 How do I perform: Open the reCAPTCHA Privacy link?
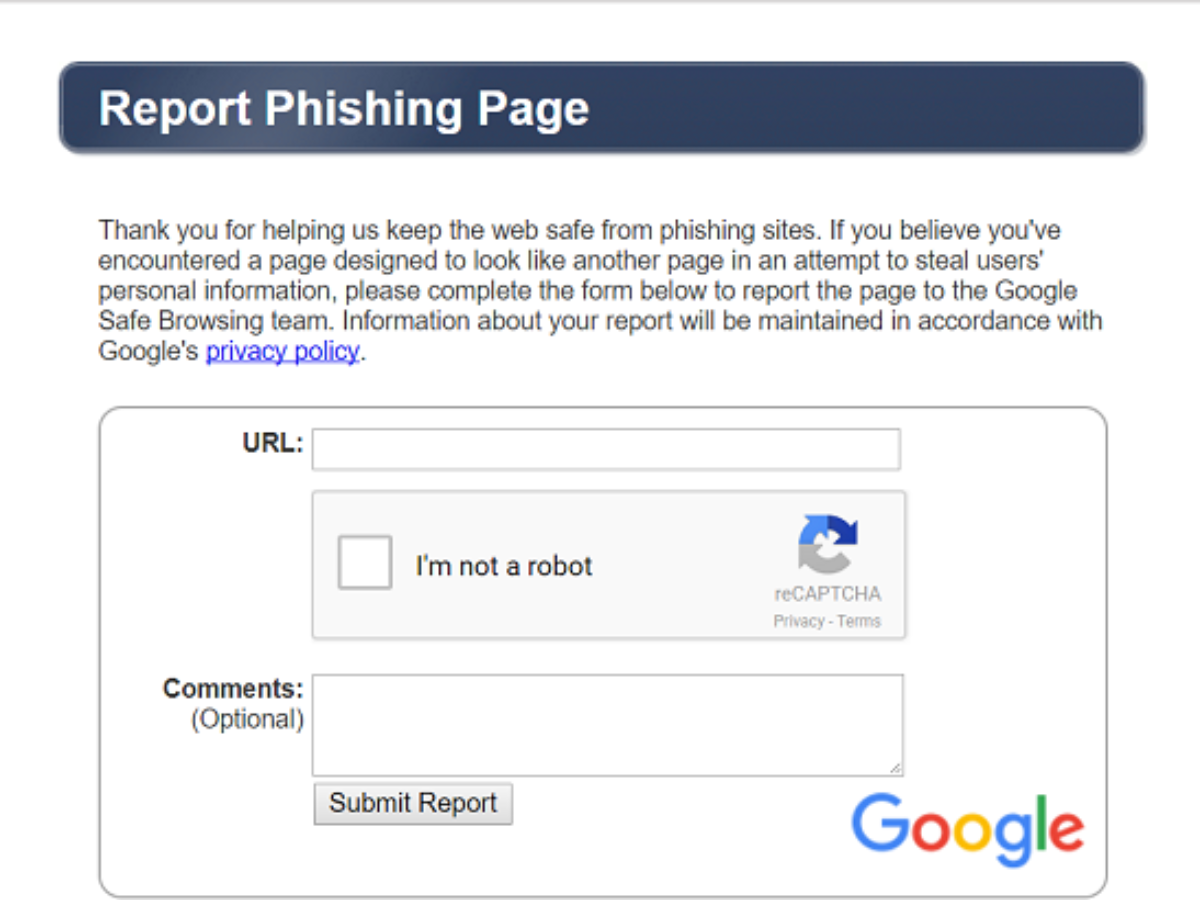798,621
